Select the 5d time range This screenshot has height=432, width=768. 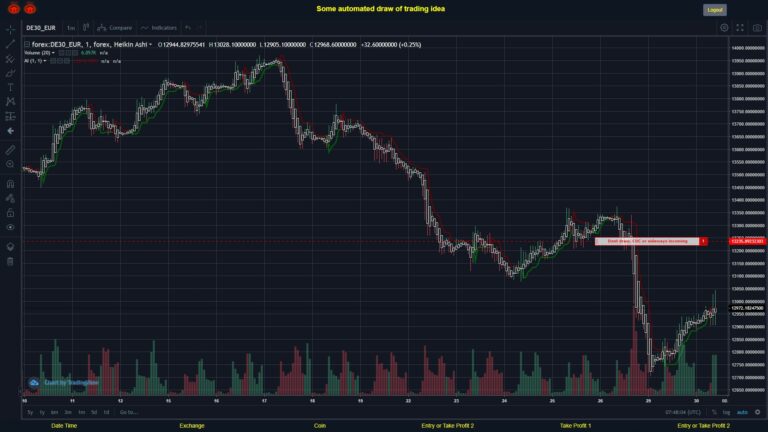pyautogui.click(x=94, y=412)
